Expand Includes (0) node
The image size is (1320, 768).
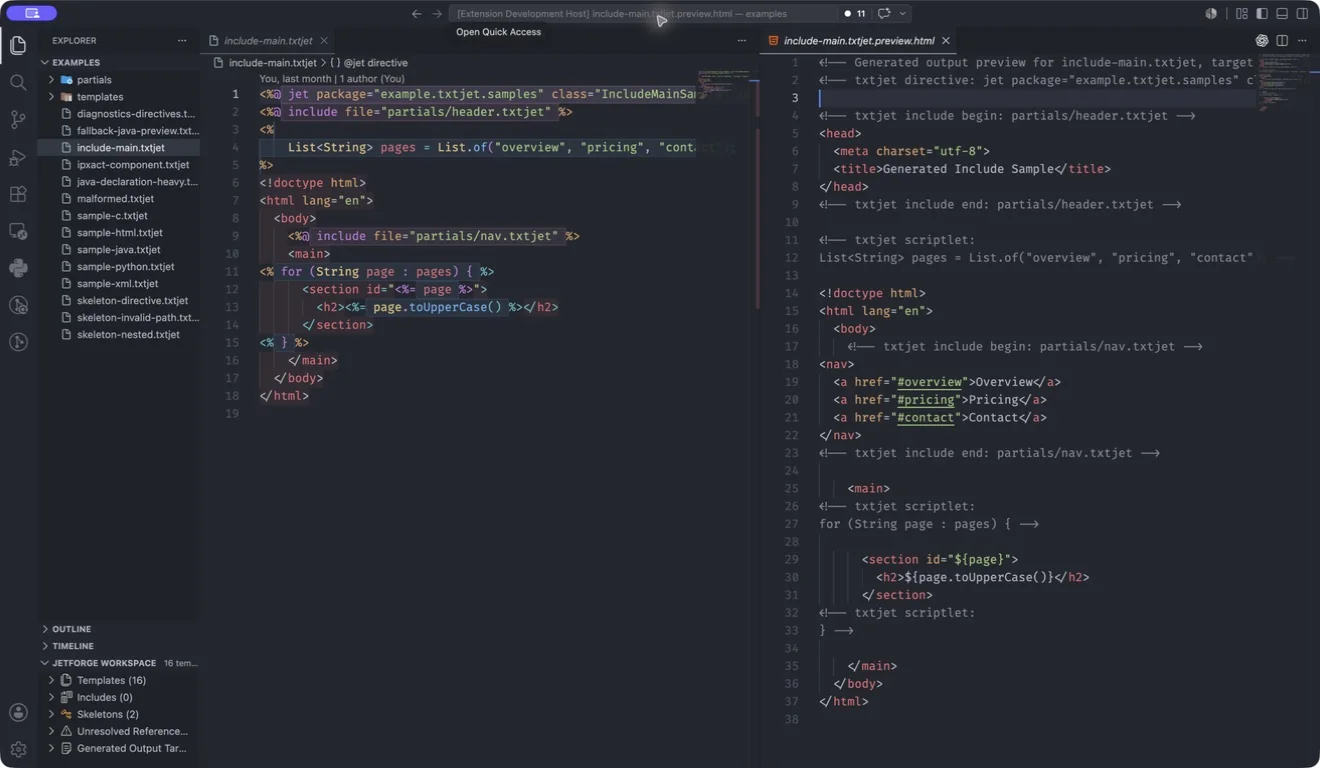[x=52, y=697]
